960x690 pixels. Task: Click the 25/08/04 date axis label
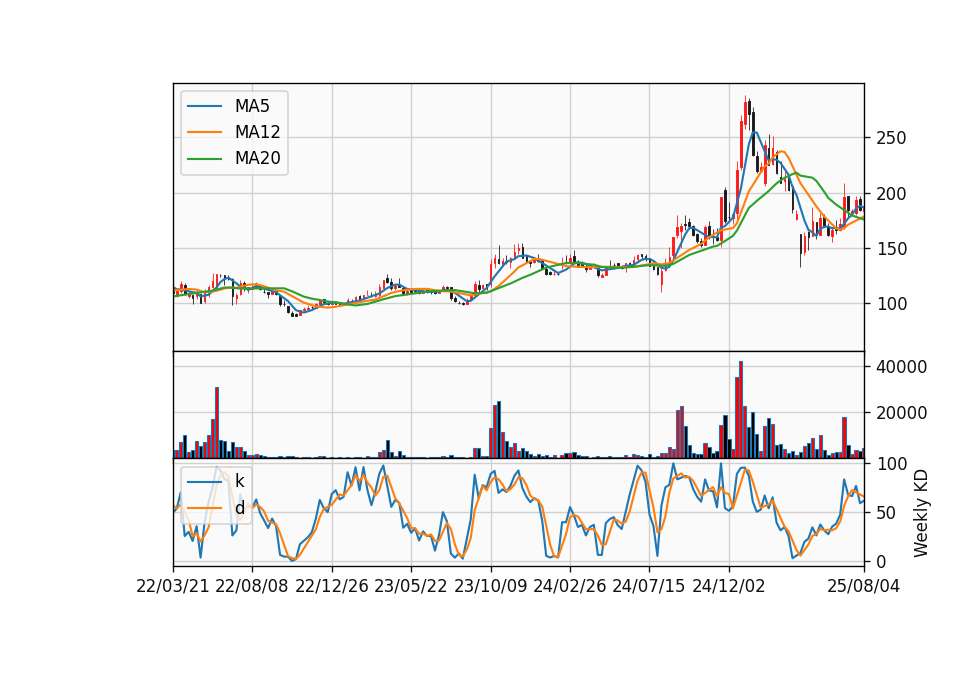click(x=864, y=586)
